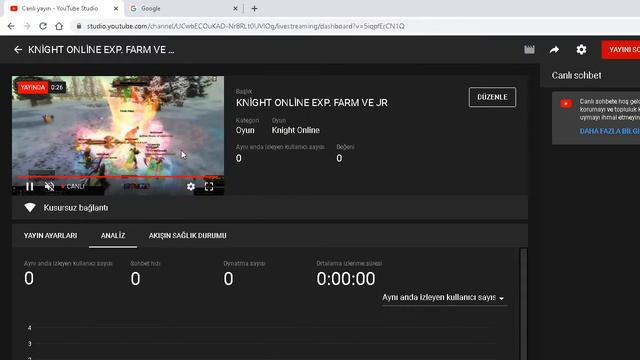Click the DÜZENLE edit button

pyautogui.click(x=492, y=97)
